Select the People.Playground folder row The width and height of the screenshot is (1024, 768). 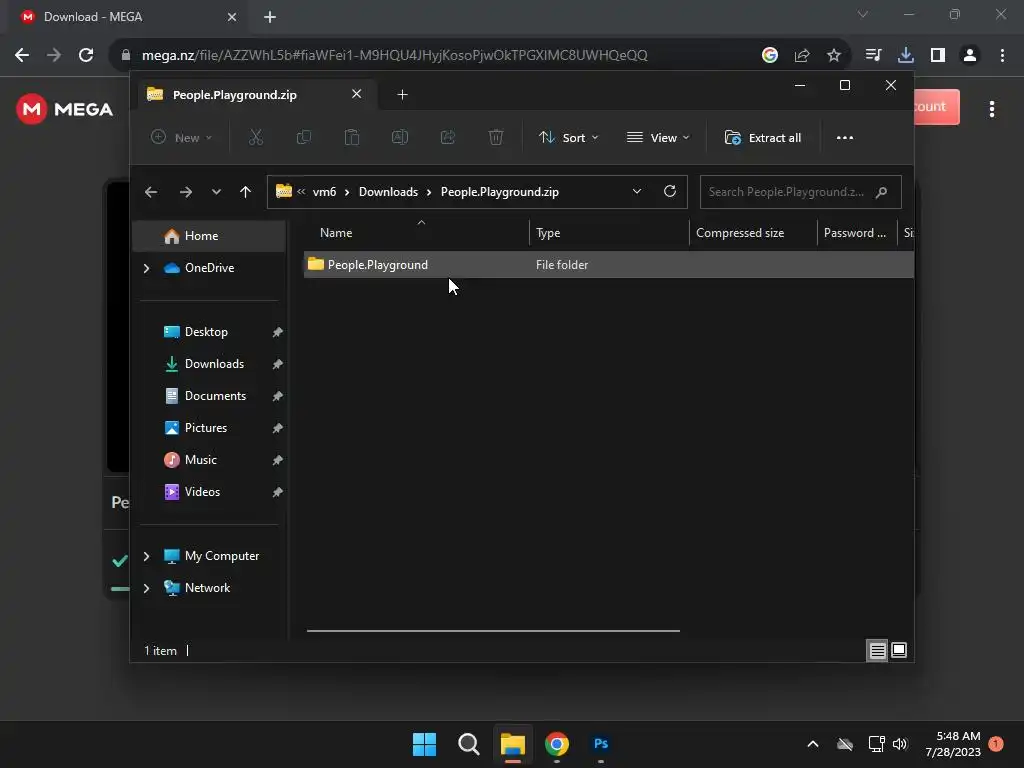point(608,264)
